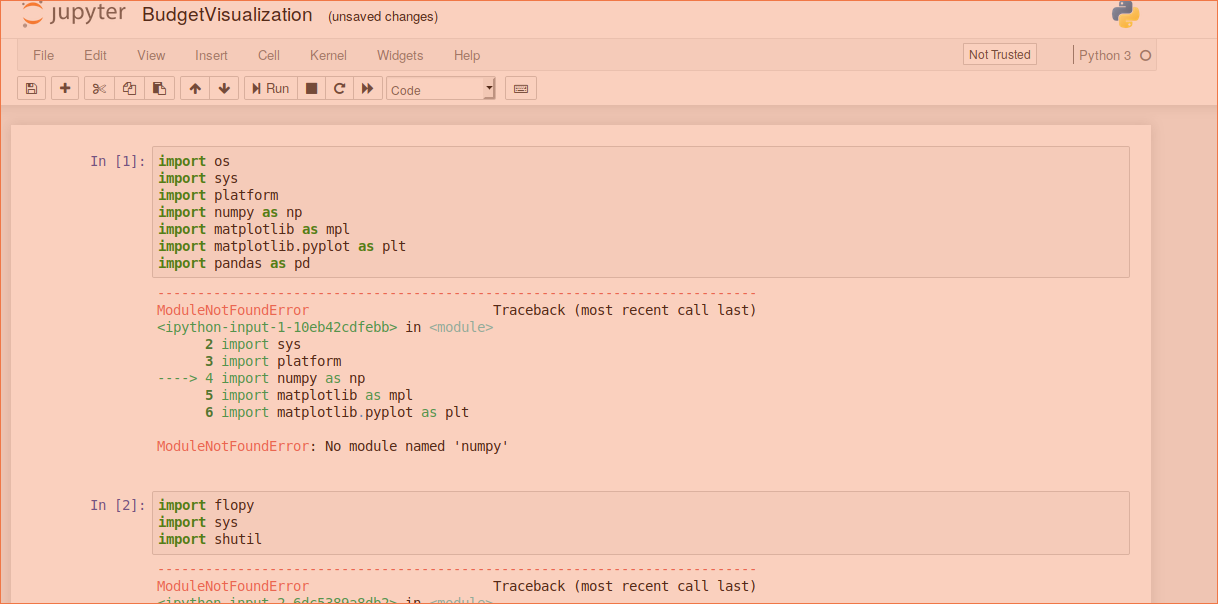The width and height of the screenshot is (1218, 604).
Task: Restart the kernel
Action: [x=340, y=88]
